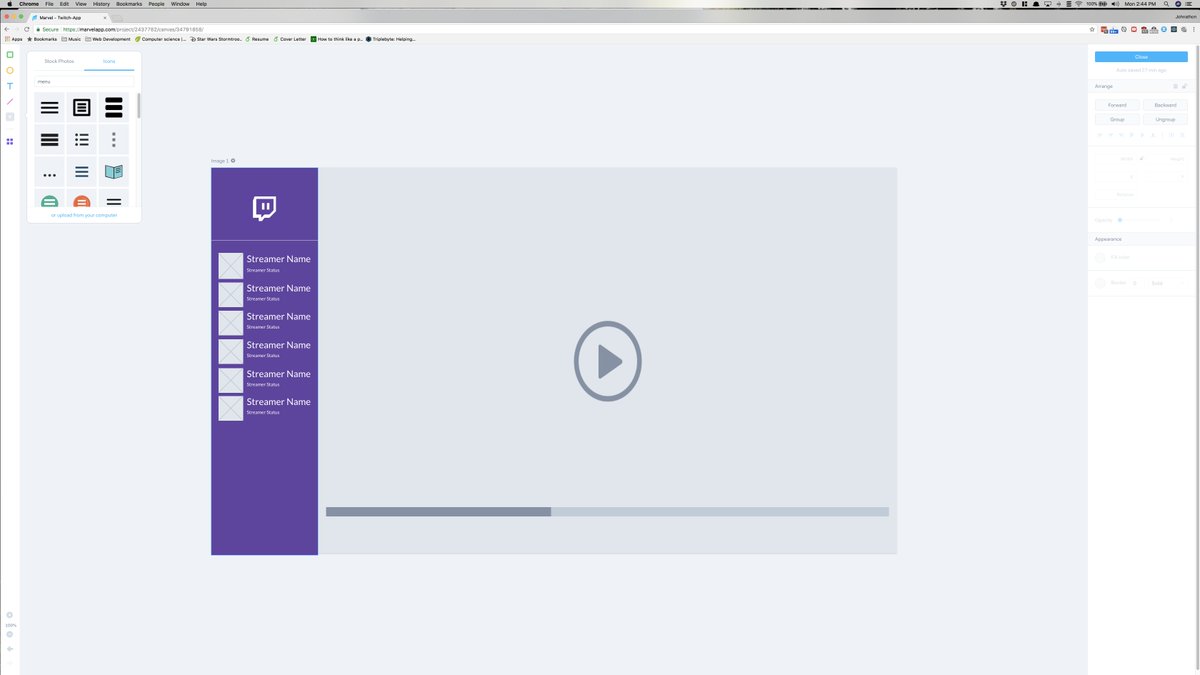This screenshot has height=675, width=1200.
Task: Open the History menu
Action: [x=101, y=4]
